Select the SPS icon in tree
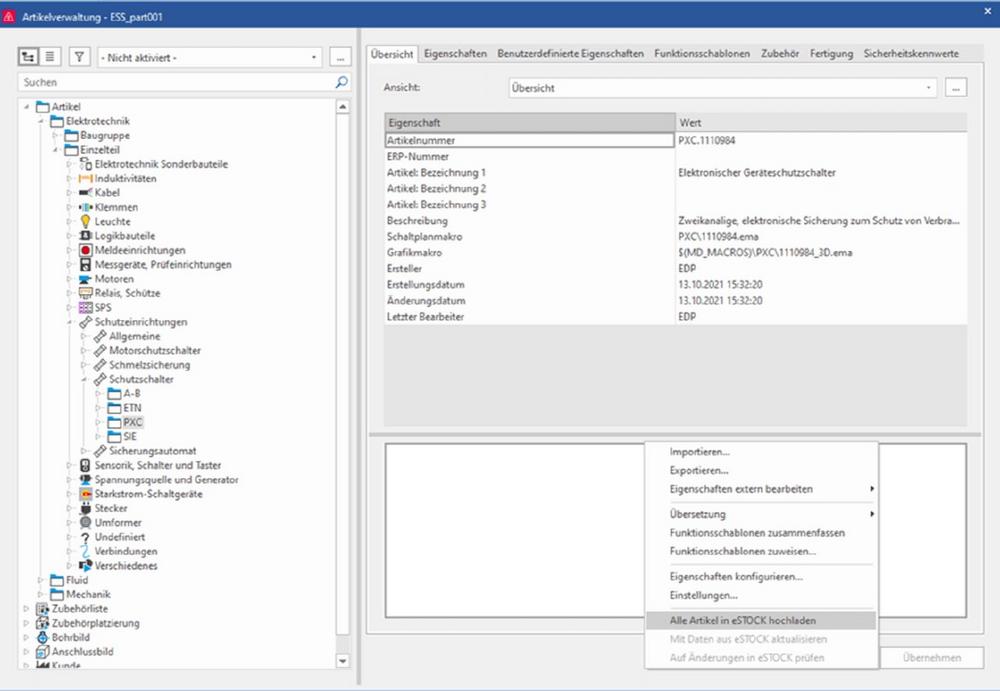This screenshot has height=691, width=1000. click(85, 308)
